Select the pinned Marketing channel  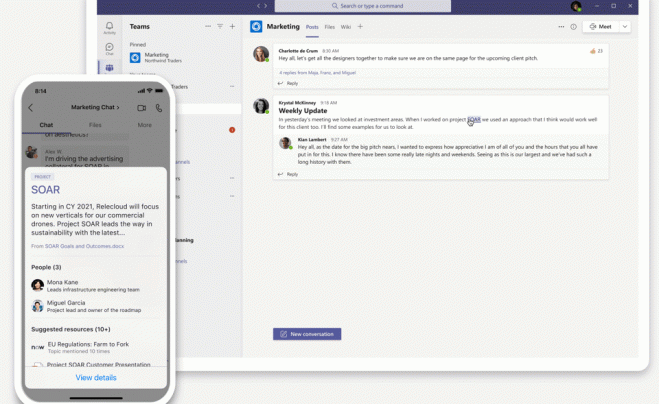click(x=181, y=57)
